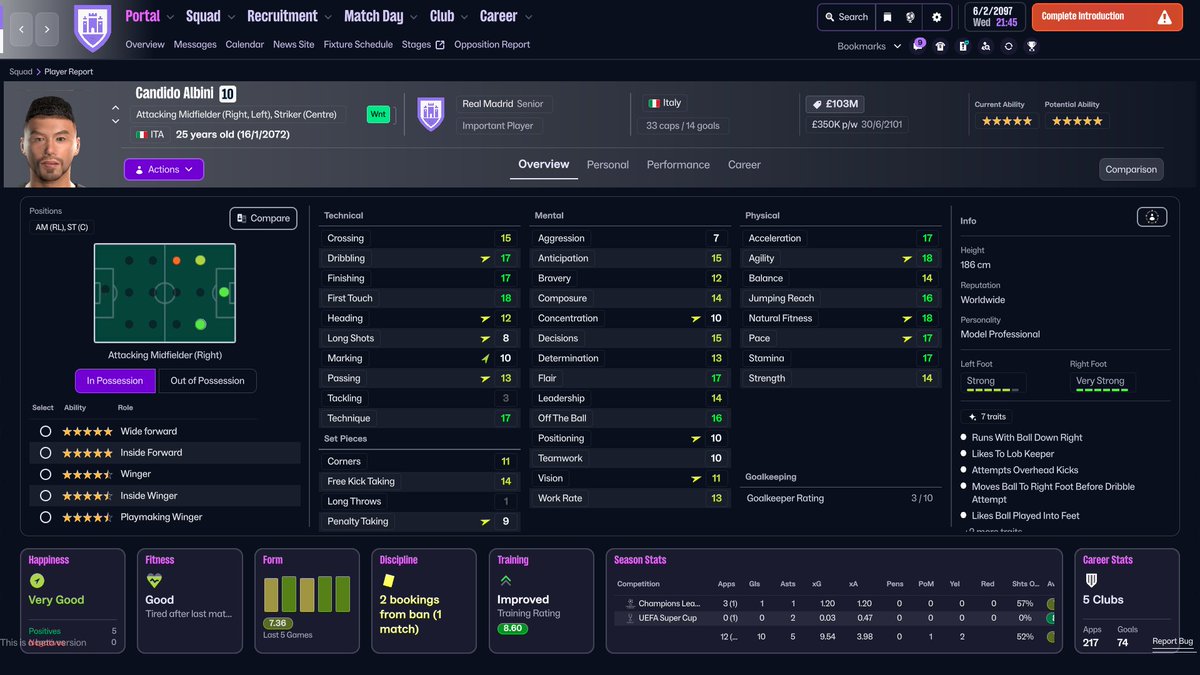Open the Personal tab
This screenshot has width=1200, height=675.
pos(608,165)
